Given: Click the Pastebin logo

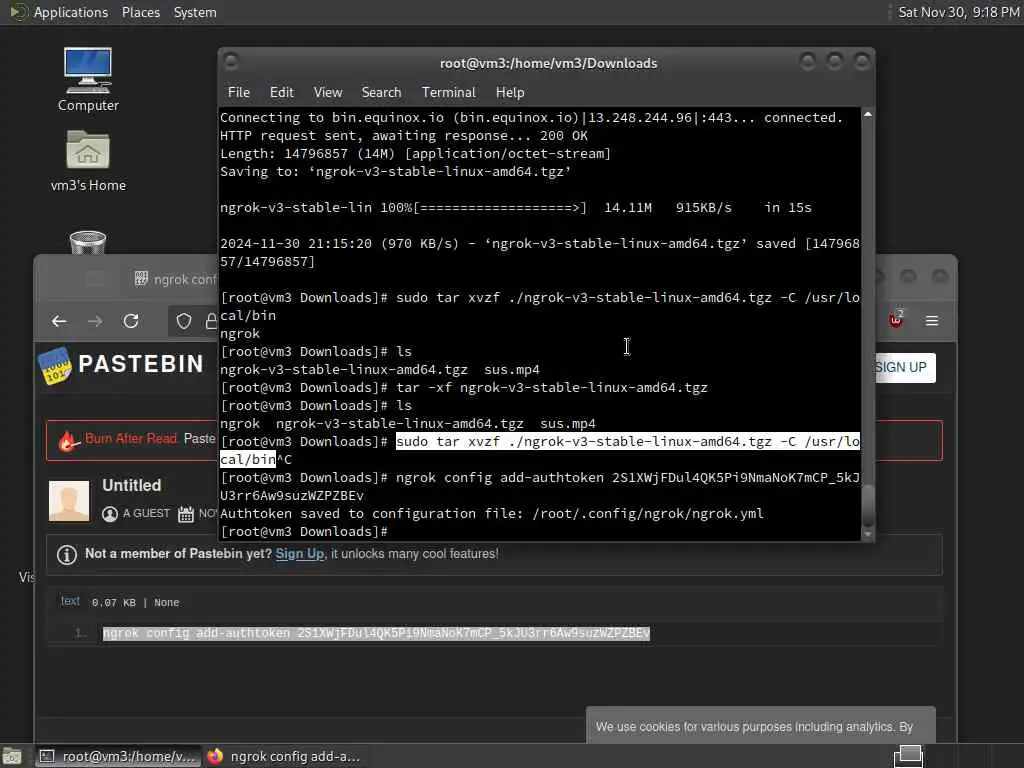Looking at the screenshot, I should (x=121, y=364).
